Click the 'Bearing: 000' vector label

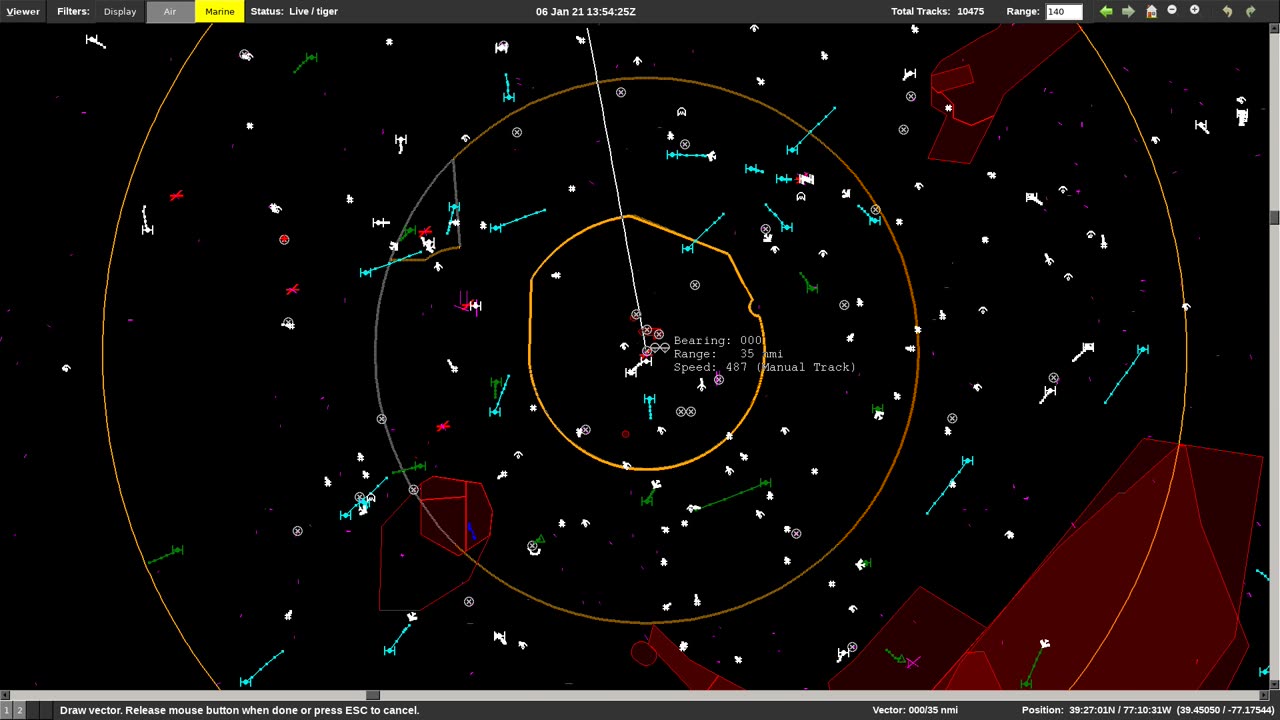tap(718, 341)
